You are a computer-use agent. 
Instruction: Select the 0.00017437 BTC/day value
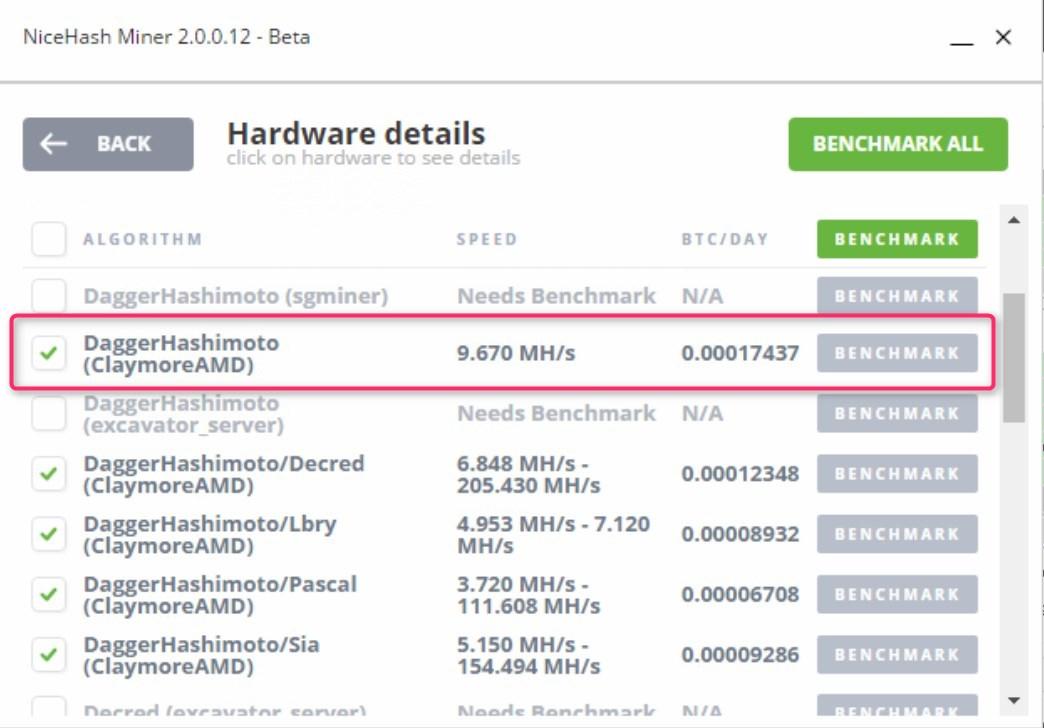tap(740, 353)
